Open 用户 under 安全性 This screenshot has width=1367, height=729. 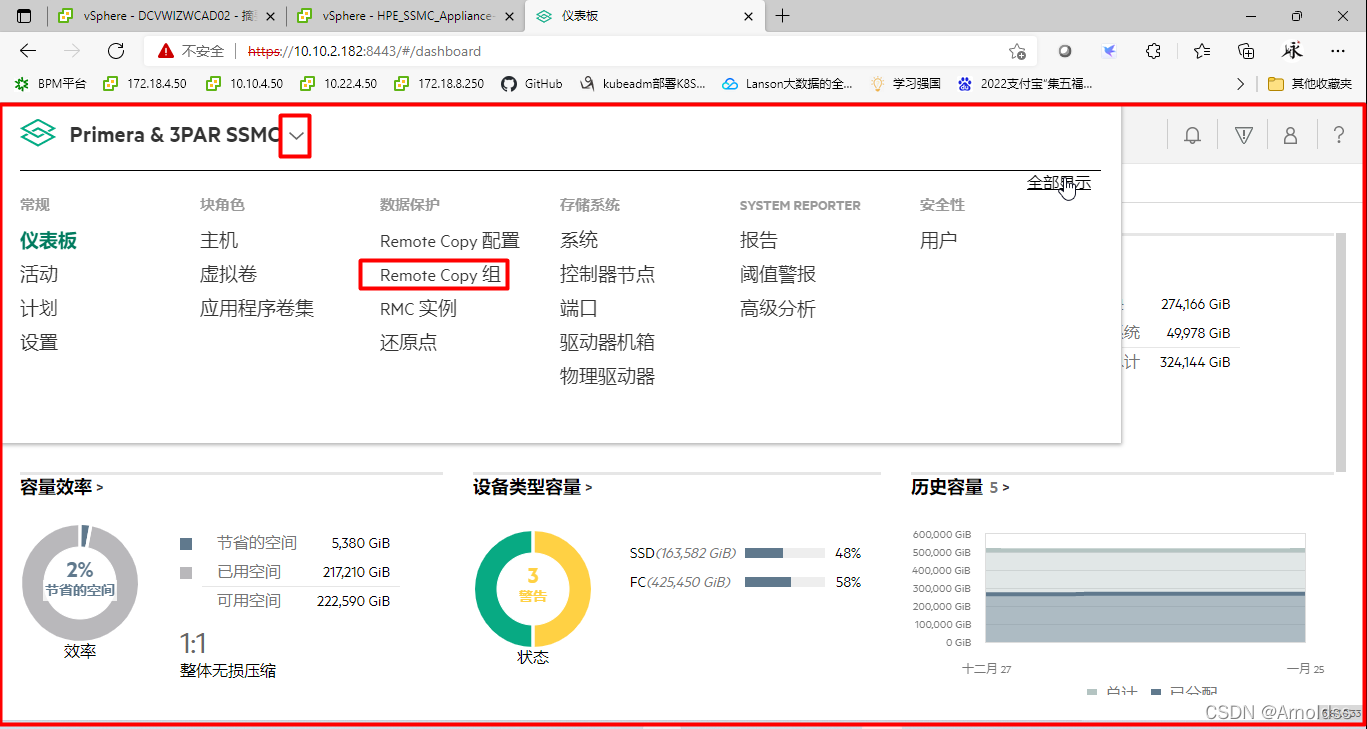pos(939,241)
